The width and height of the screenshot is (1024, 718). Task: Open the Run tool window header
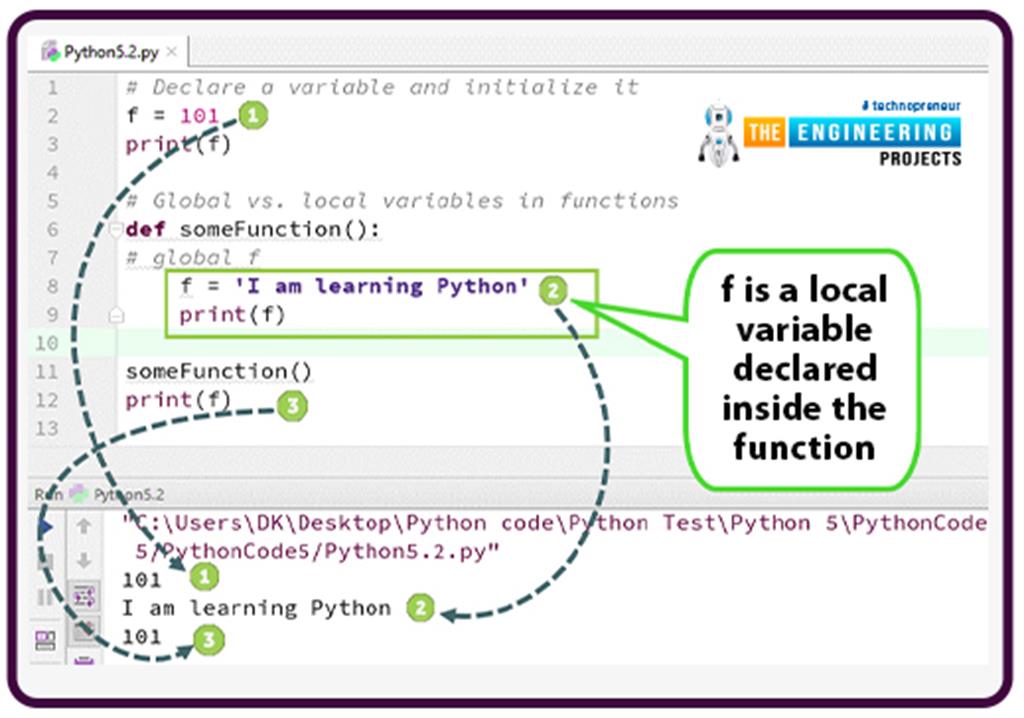coord(45,493)
